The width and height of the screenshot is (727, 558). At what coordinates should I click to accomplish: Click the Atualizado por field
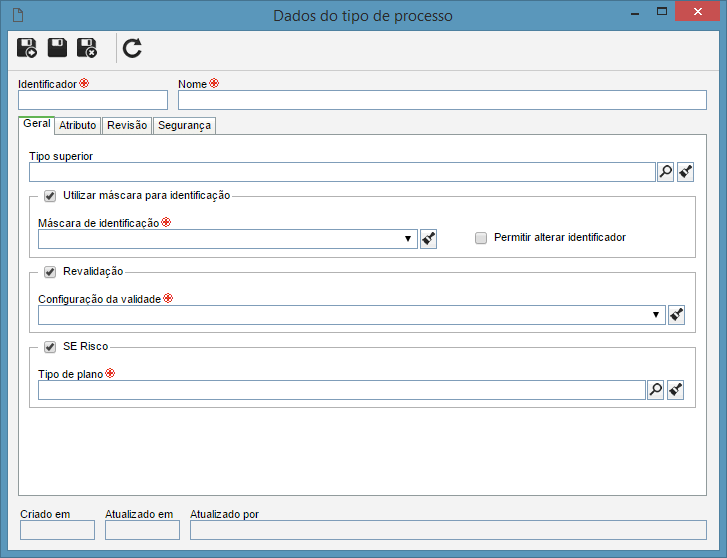pyautogui.click(x=448, y=530)
